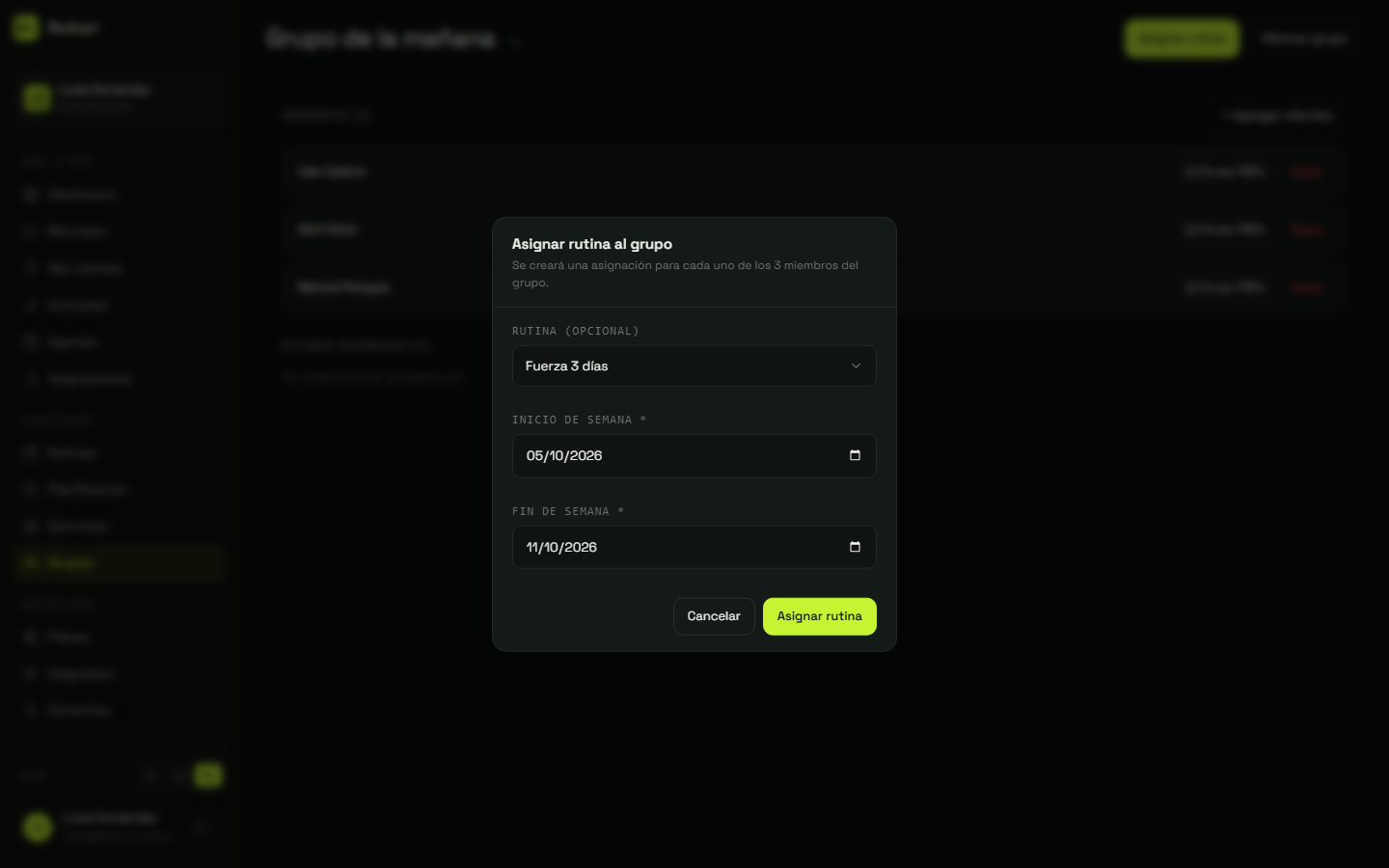Screen dimensions: 1389x868
Task: Click the green app logo icon
Action: pos(26,28)
